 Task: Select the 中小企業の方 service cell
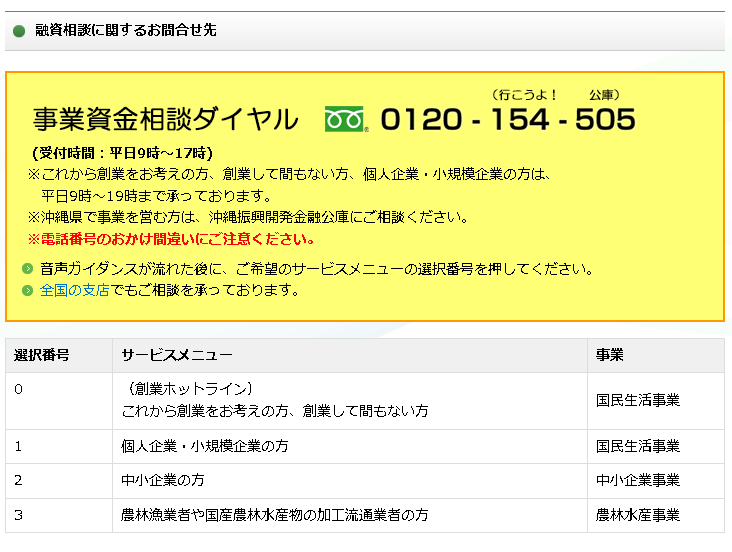(x=163, y=480)
